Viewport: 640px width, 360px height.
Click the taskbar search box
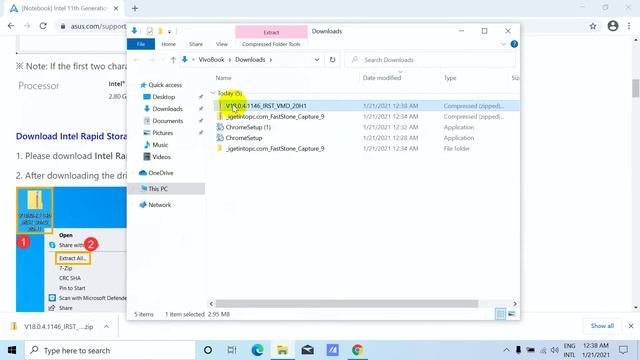110,350
